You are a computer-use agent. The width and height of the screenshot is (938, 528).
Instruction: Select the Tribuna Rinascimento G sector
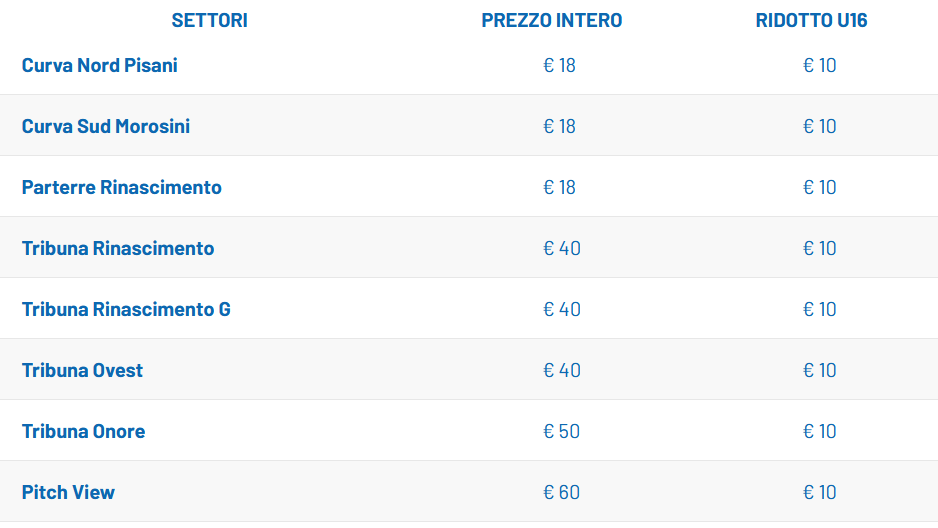[x=126, y=310]
